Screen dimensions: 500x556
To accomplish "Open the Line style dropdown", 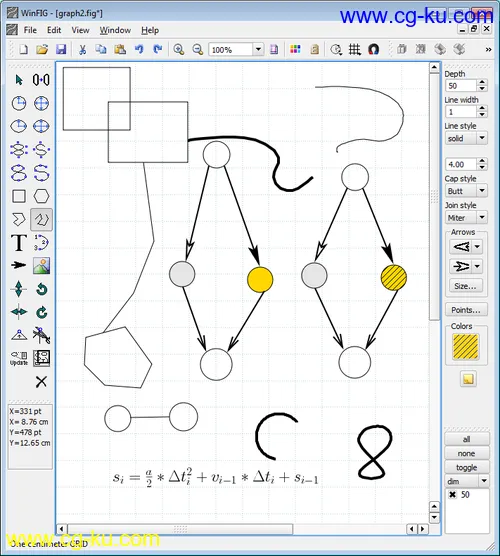I will [482, 138].
